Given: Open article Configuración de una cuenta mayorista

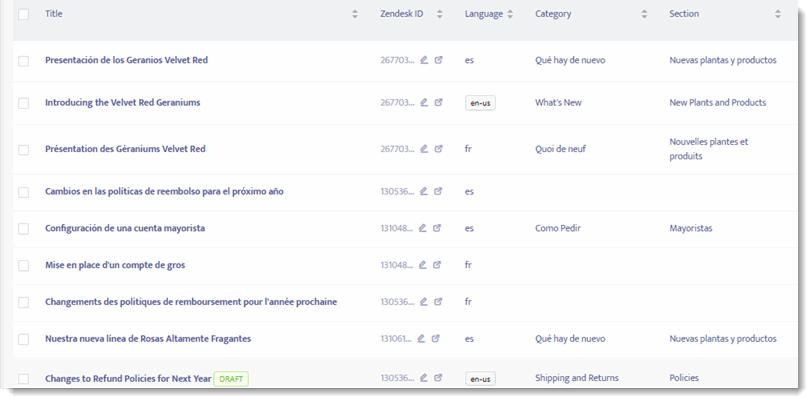Looking at the screenshot, I should pyautogui.click(x=125, y=228).
